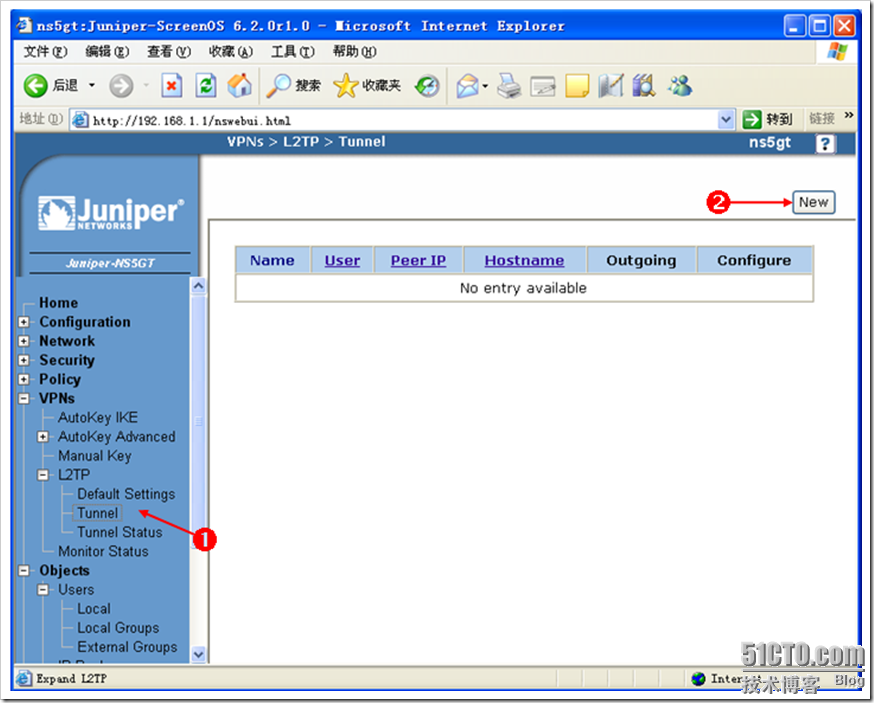Click the Research books icon
This screenshot has width=874, height=703.
pyautogui.click(x=644, y=86)
